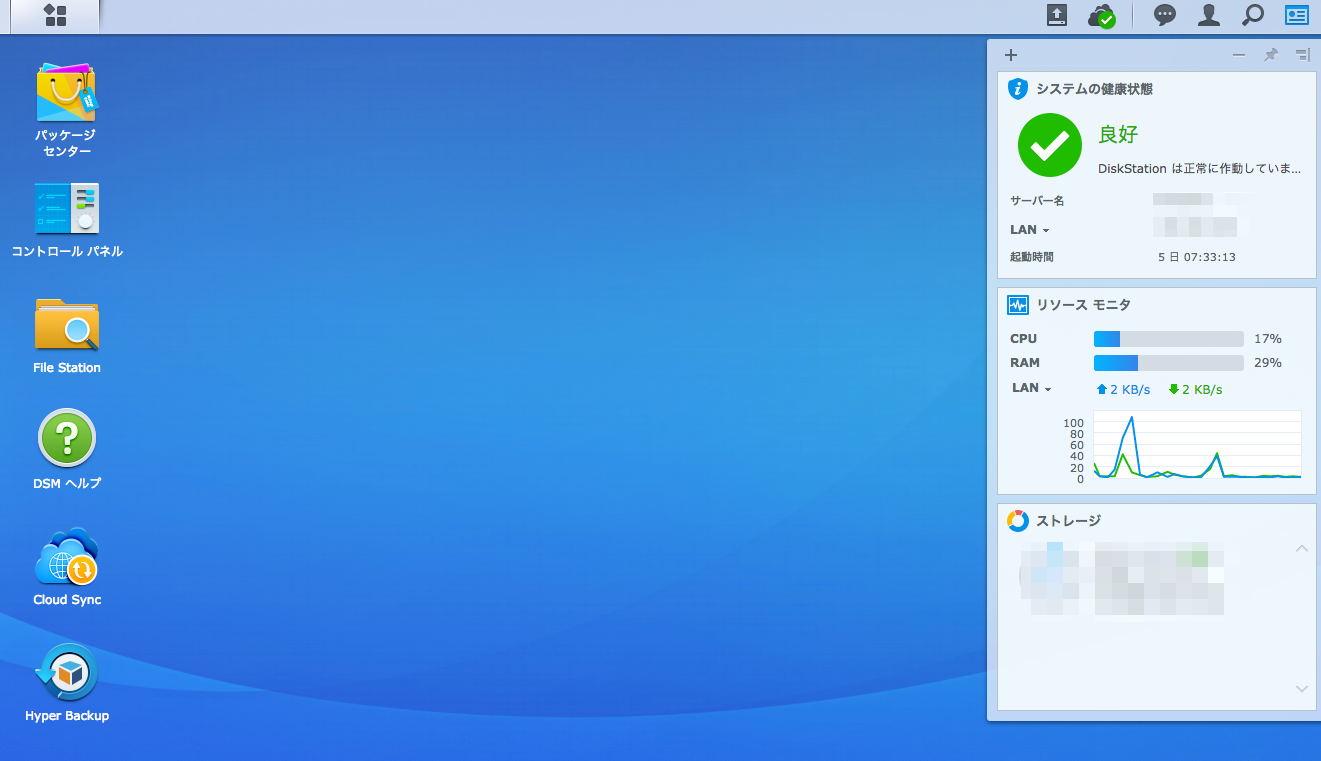This screenshot has height=761, width=1321.
Task: Toggle the widgets panel icon
Action: pyautogui.click(x=1297, y=15)
